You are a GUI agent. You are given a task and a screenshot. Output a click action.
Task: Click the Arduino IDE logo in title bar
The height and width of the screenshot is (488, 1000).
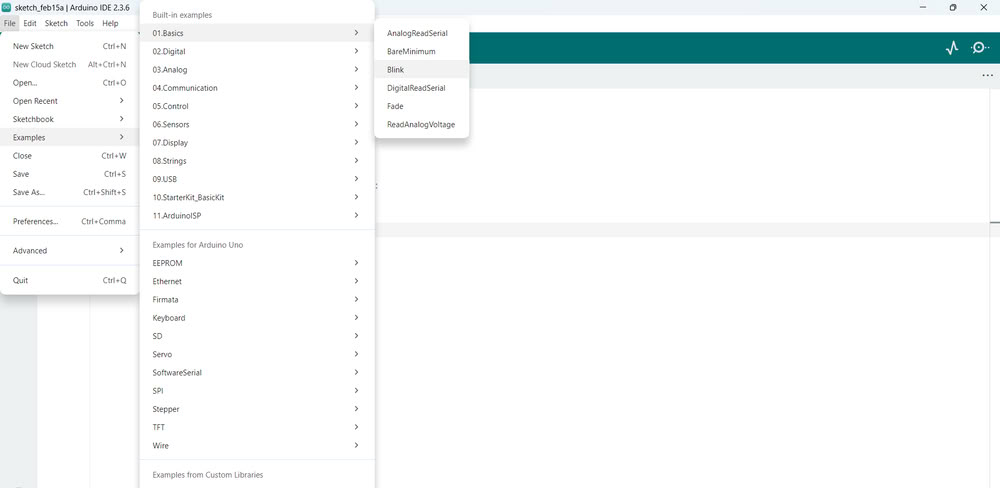point(6,7)
